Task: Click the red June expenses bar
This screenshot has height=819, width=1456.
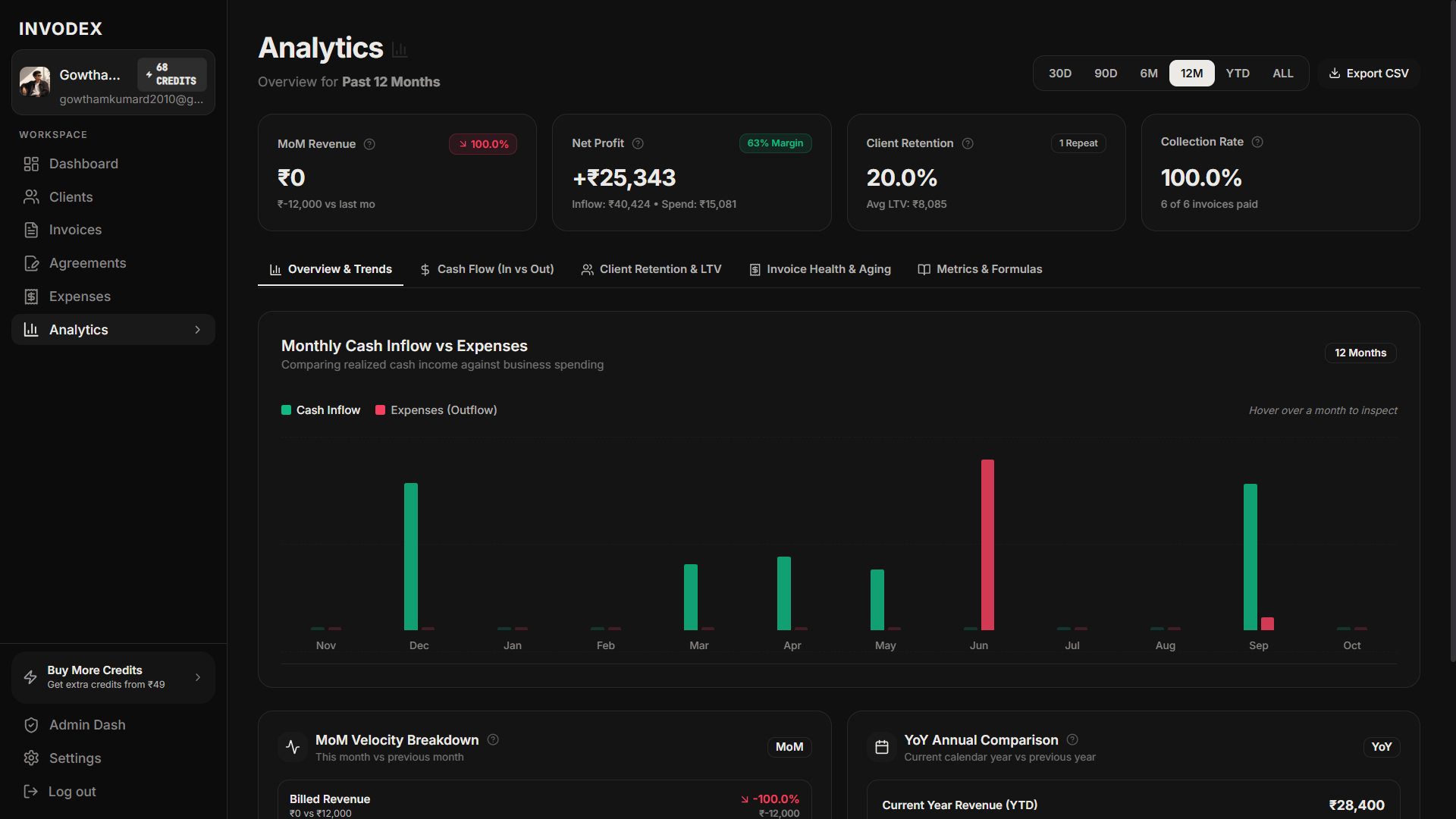Action: click(987, 544)
